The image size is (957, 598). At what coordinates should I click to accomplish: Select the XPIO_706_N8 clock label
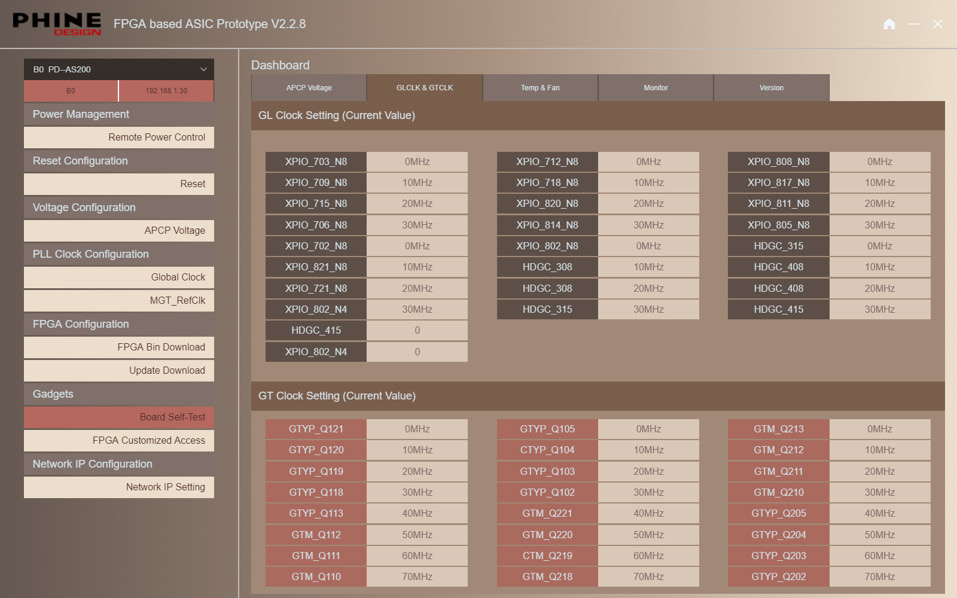316,225
